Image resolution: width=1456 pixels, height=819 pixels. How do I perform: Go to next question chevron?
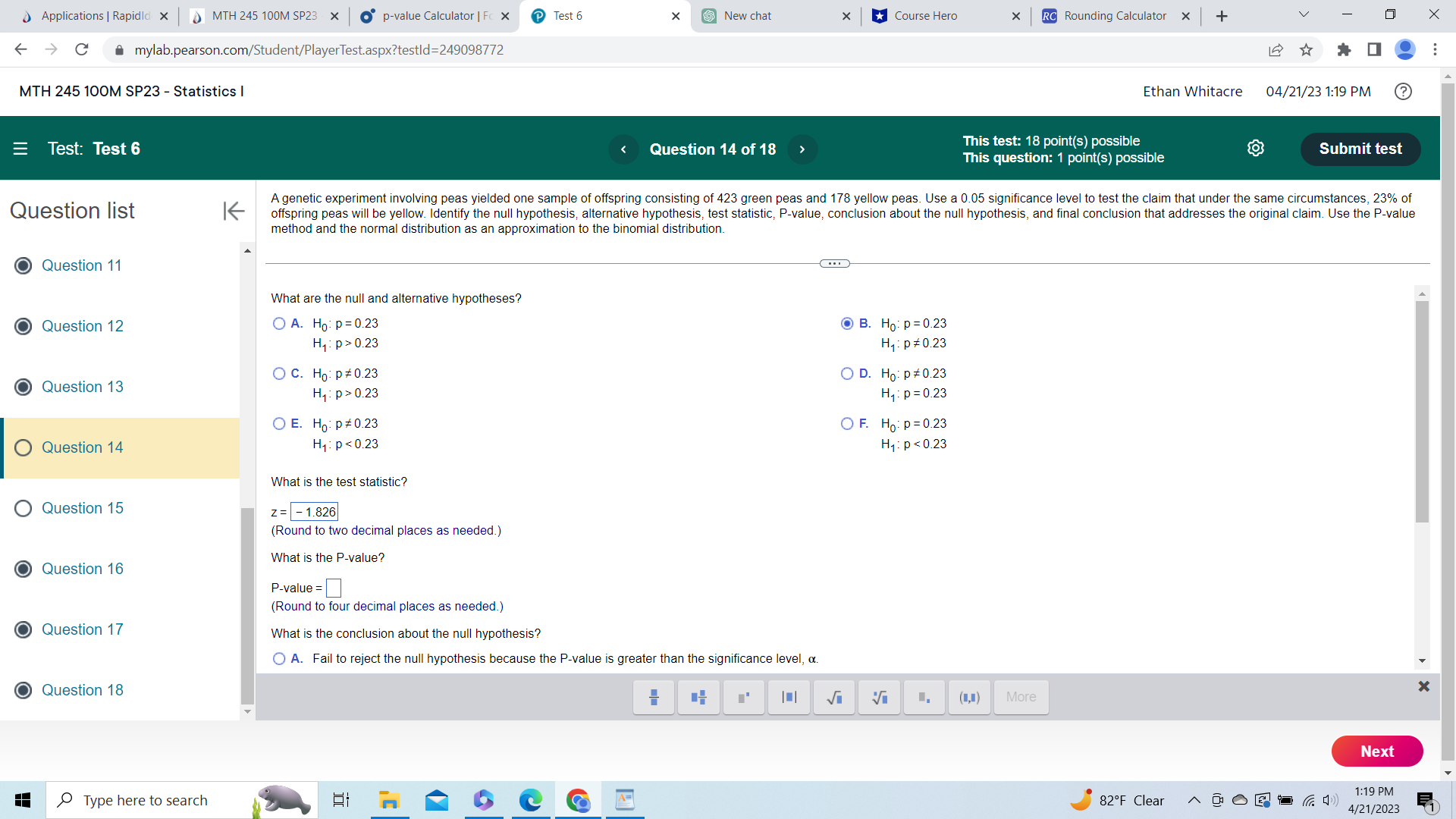(x=802, y=149)
